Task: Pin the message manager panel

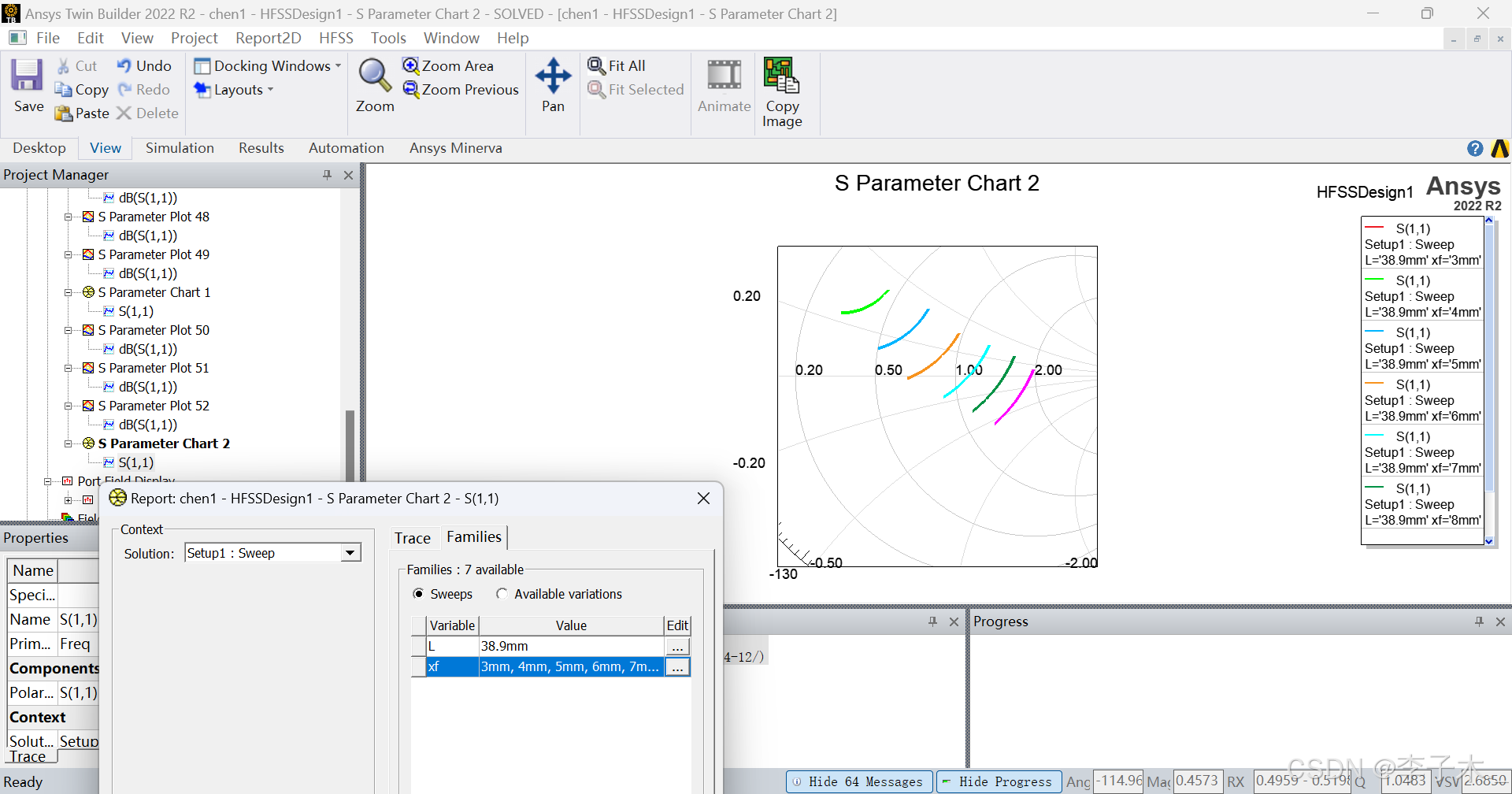Action: point(932,621)
